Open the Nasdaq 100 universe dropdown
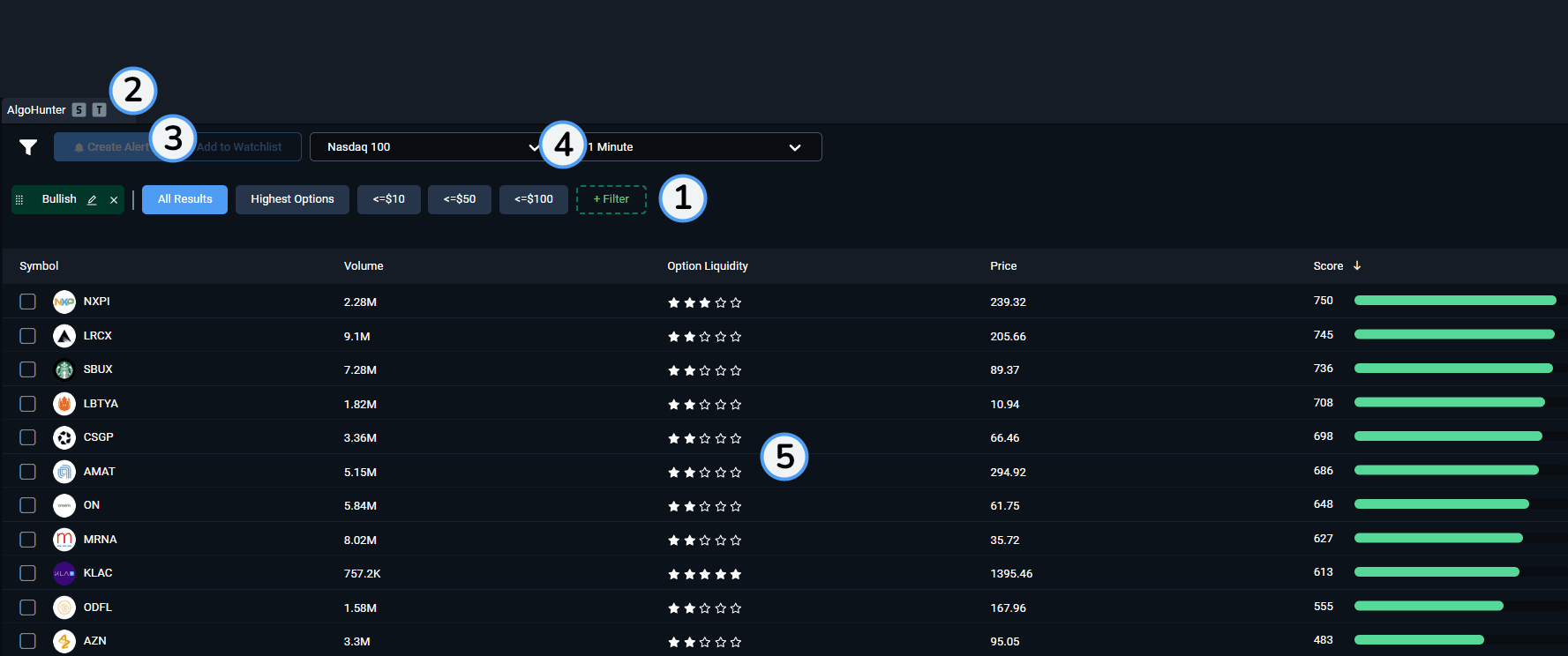1568x656 pixels. (x=433, y=147)
